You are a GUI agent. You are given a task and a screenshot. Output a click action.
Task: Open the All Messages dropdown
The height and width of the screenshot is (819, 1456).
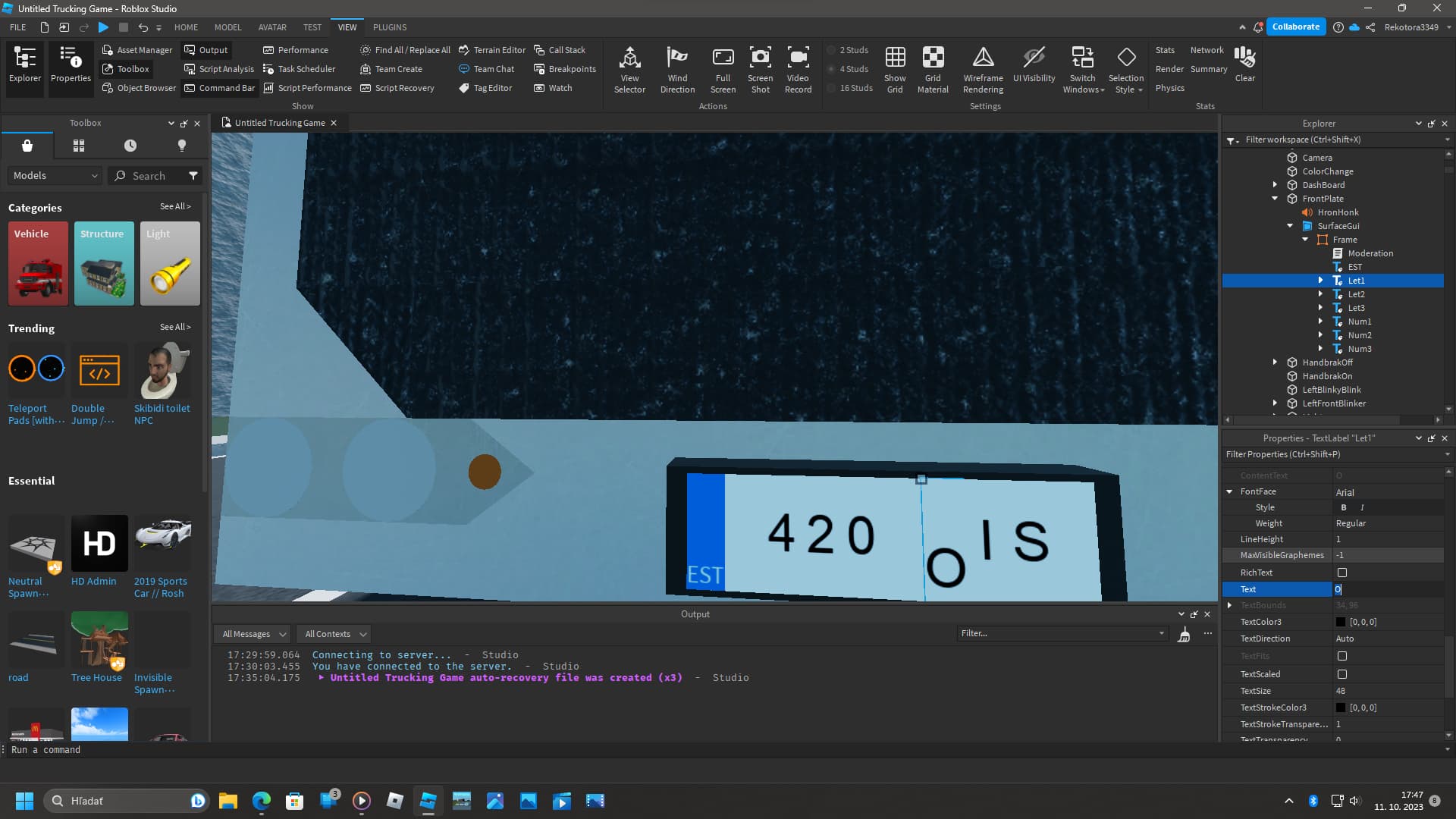tap(254, 634)
